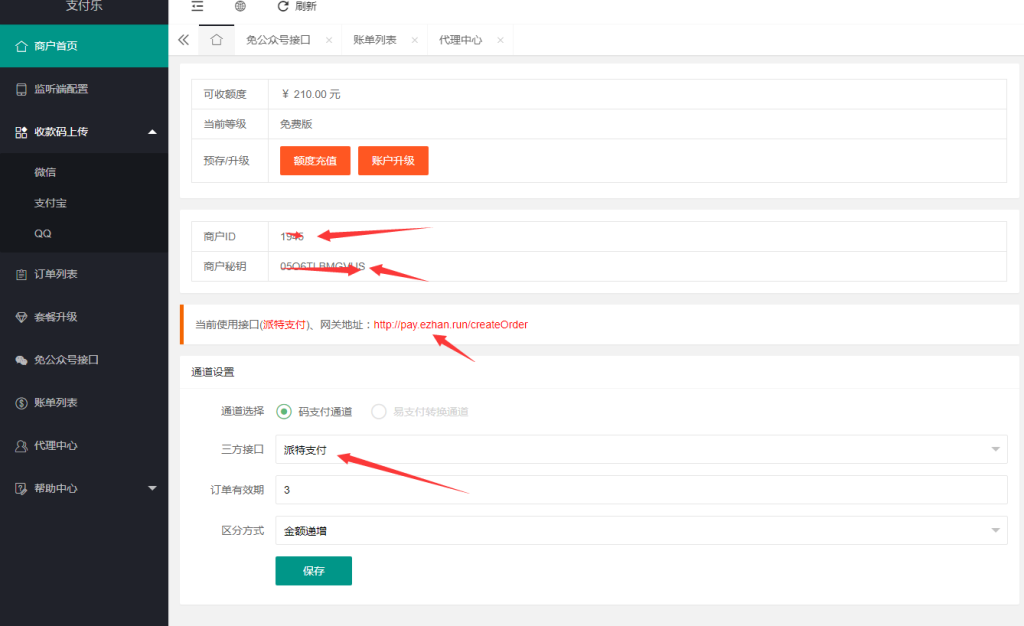Click the 额度充值 recharge button

314,160
